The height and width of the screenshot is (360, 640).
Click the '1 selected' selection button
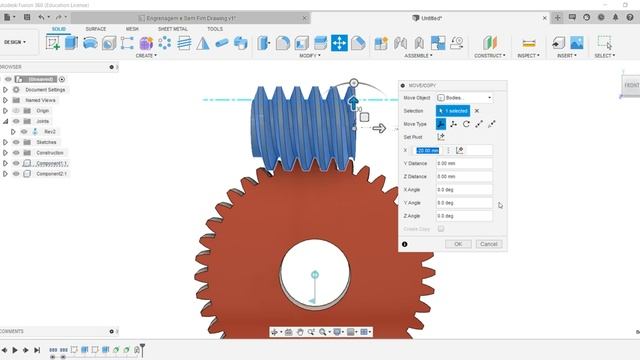click(x=453, y=111)
